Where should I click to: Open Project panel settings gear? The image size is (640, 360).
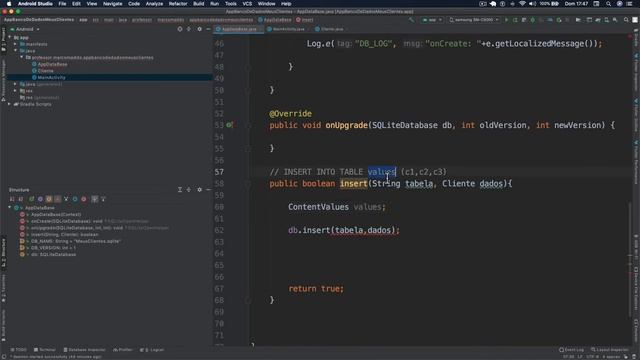click(x=199, y=29)
